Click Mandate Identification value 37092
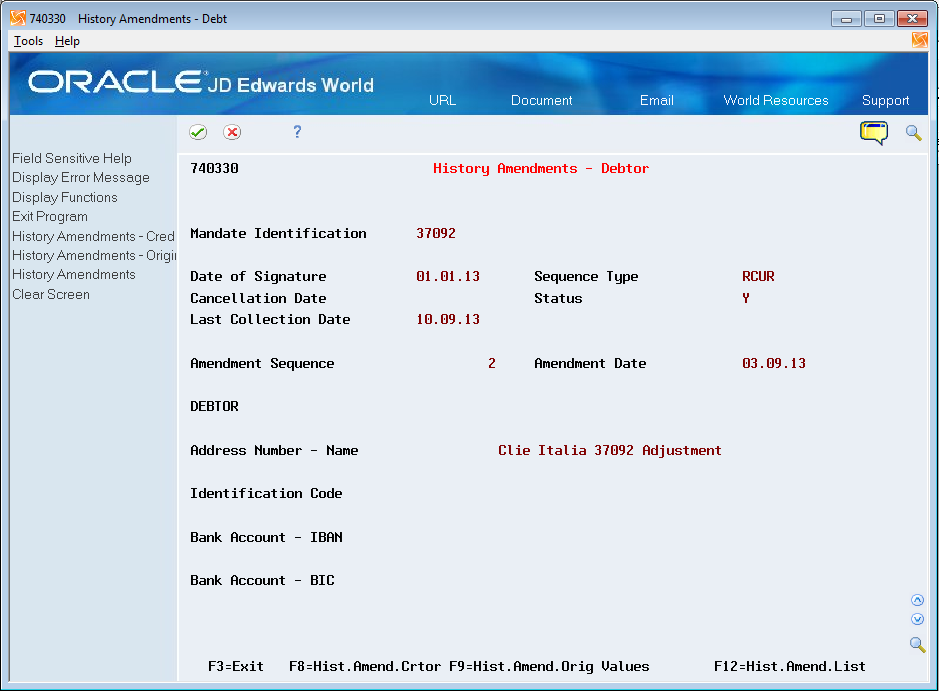Screen dimensions: 939x691 tap(436, 234)
